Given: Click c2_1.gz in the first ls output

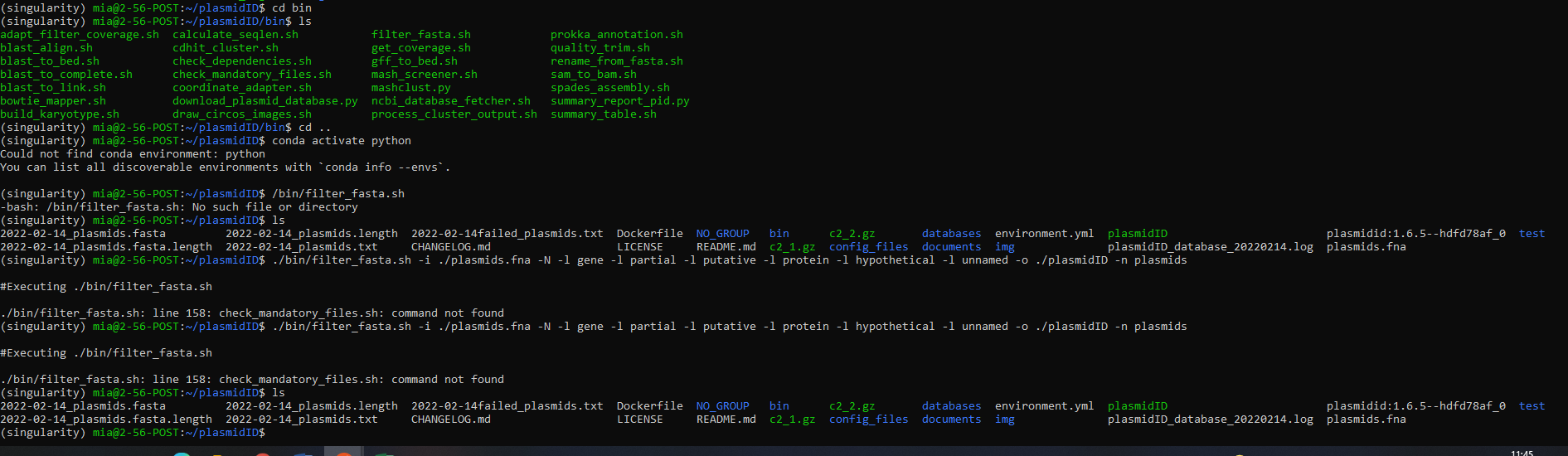Looking at the screenshot, I should (793, 247).
